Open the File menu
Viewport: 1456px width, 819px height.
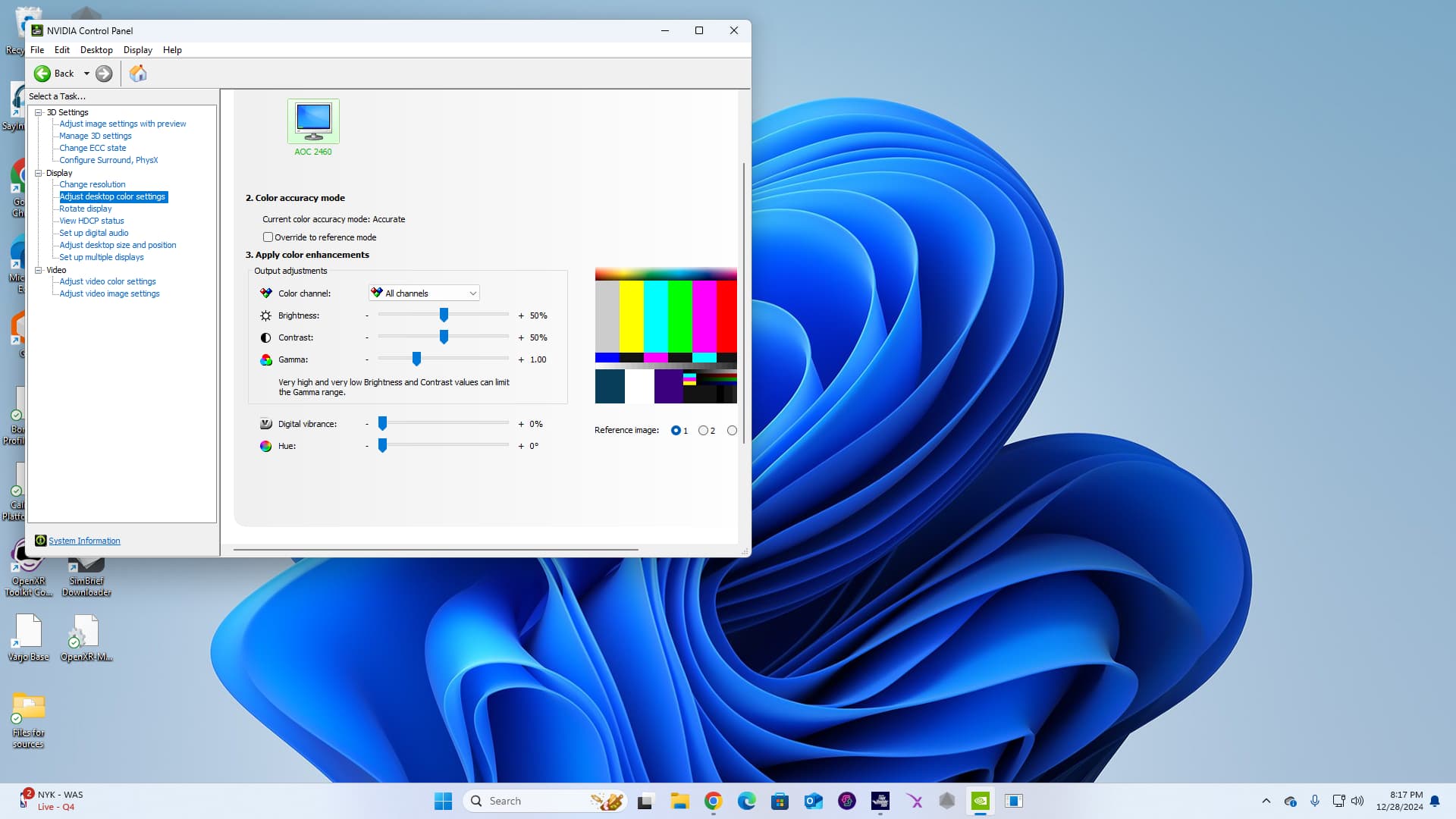(37, 50)
